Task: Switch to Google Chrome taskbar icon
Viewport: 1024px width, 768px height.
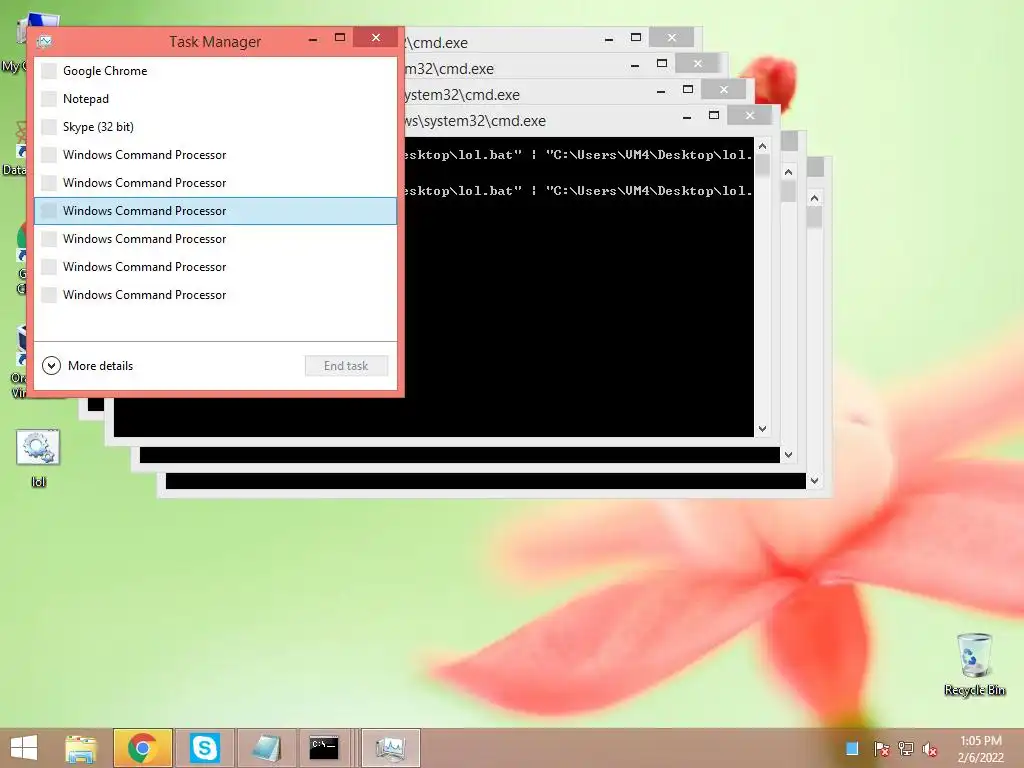Action: [142, 748]
